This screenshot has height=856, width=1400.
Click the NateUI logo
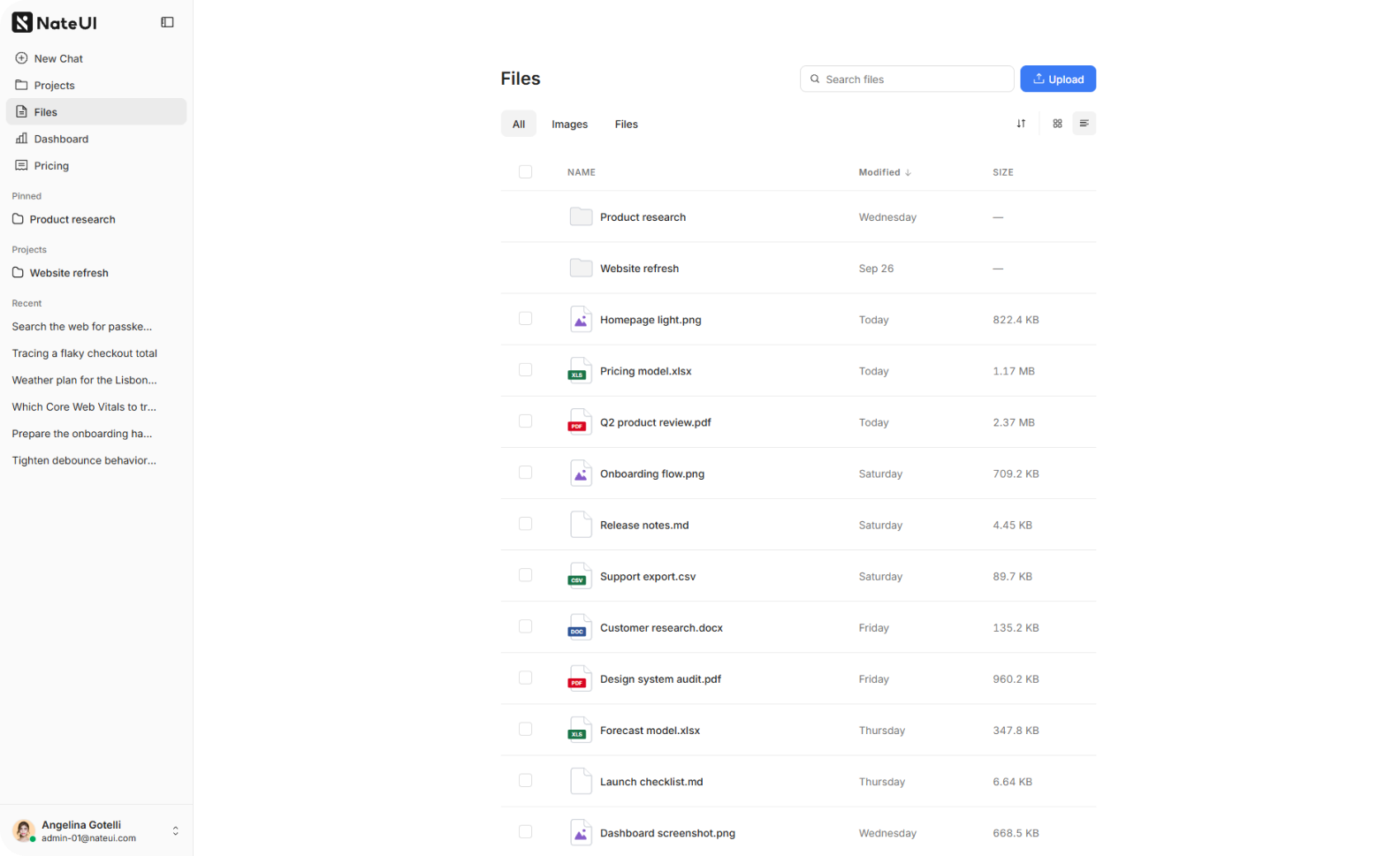coord(54,22)
